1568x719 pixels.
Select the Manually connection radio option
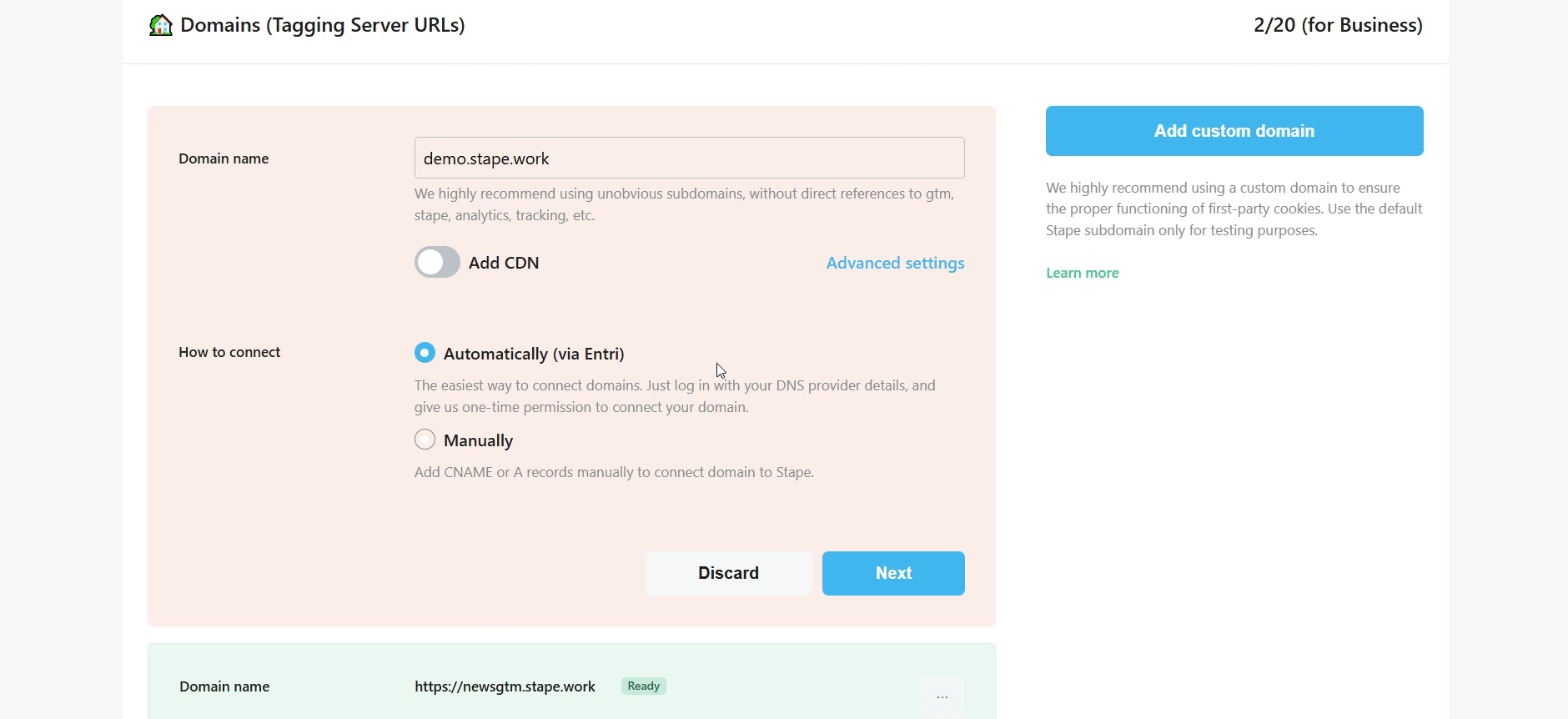(x=425, y=440)
